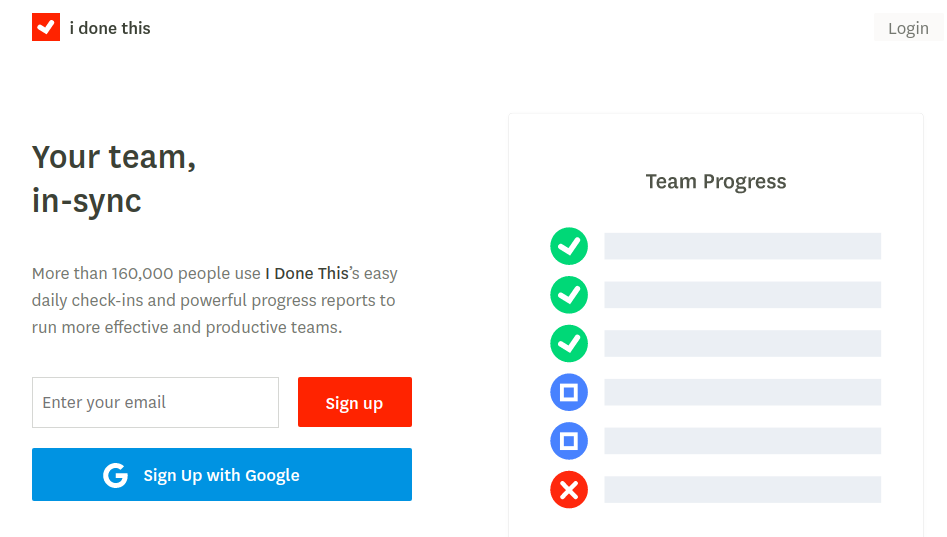Image resolution: width=947 pixels, height=537 pixels.
Task: Click the red checkmark logo icon
Action: pyautogui.click(x=46, y=27)
